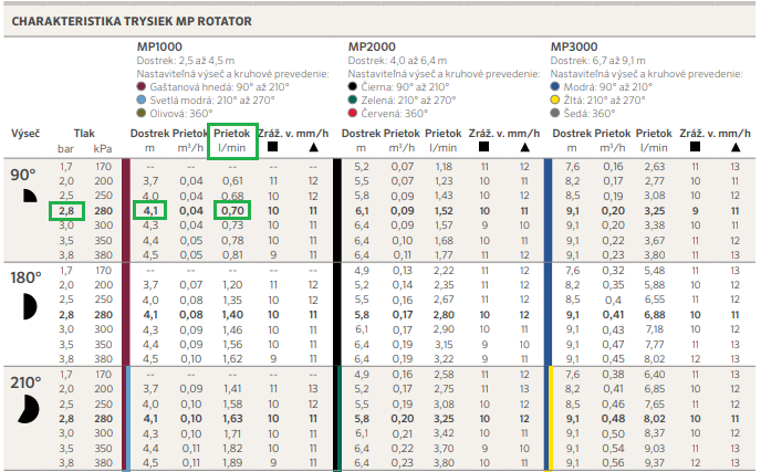Viewport: 761px width, 472px height.
Task: Click the 90° quarter-circle arc icon
Action: tap(27, 196)
